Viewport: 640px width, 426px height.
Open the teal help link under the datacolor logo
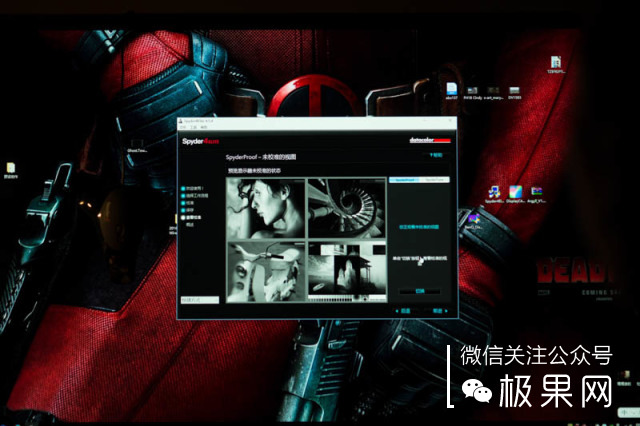(436, 155)
